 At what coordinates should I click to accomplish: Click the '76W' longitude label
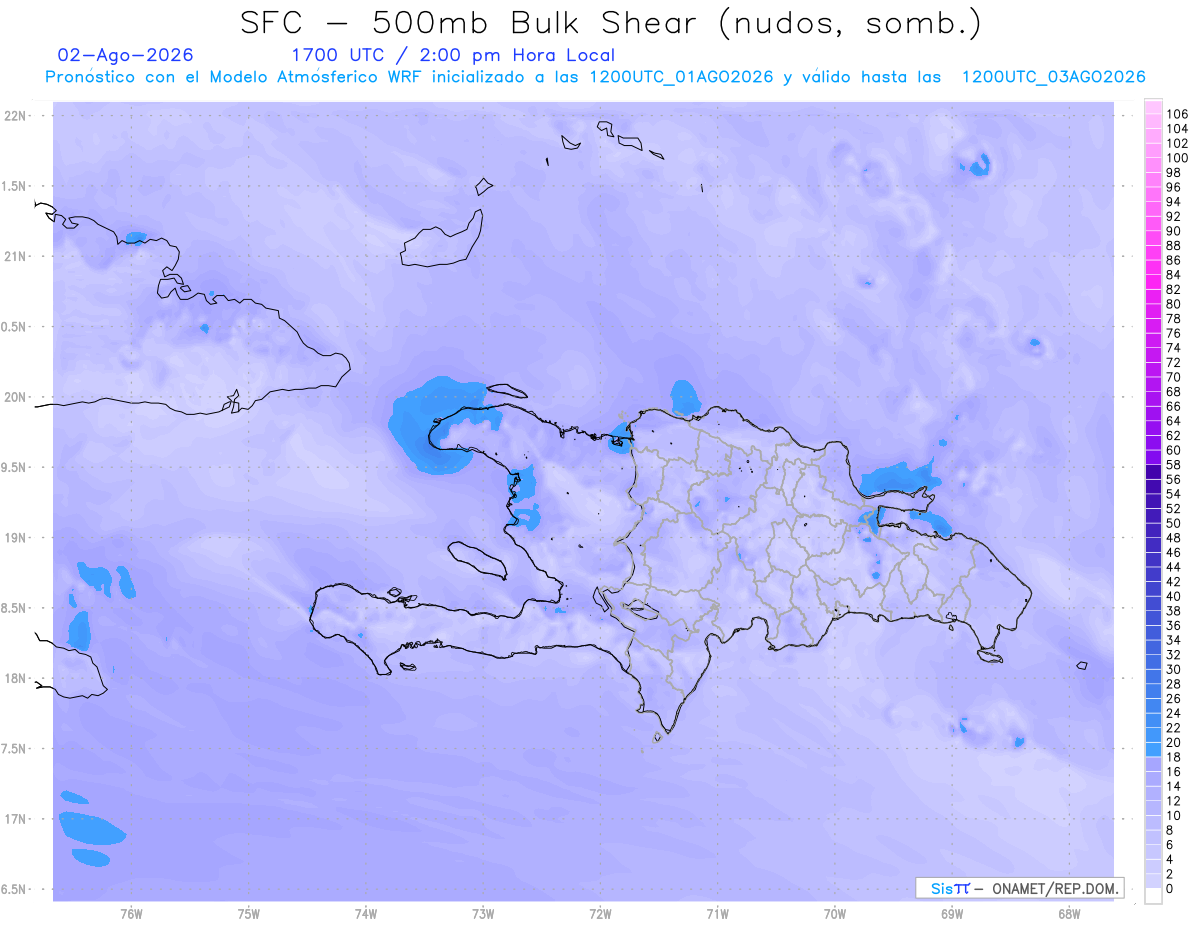131,914
